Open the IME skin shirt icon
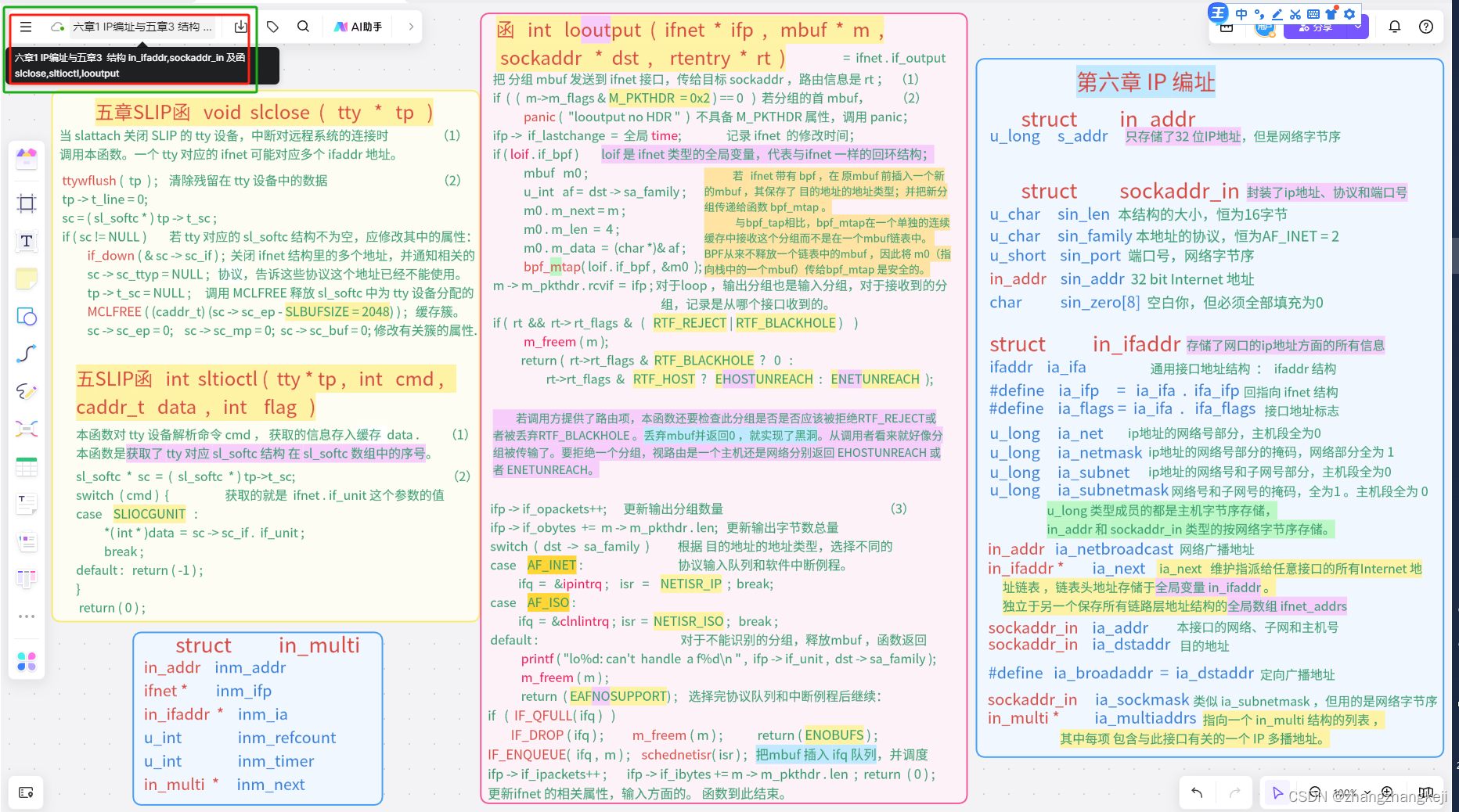Image resolution: width=1459 pixels, height=812 pixels. click(1331, 14)
